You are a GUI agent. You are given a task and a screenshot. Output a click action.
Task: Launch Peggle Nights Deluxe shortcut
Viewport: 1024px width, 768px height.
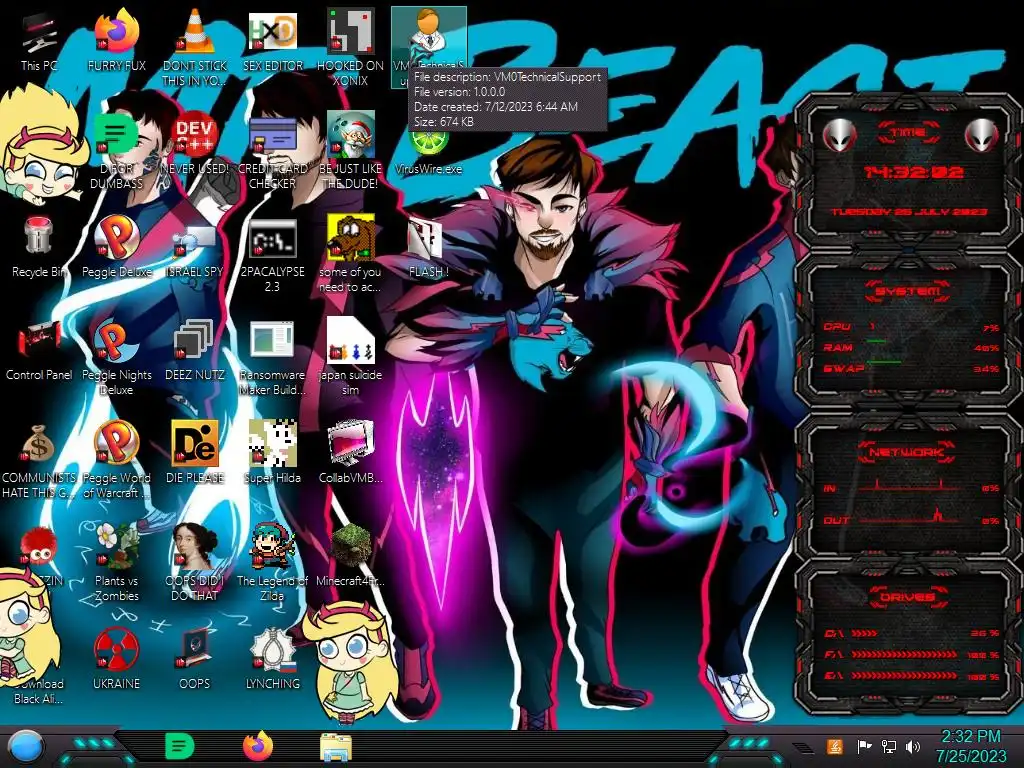(116, 357)
